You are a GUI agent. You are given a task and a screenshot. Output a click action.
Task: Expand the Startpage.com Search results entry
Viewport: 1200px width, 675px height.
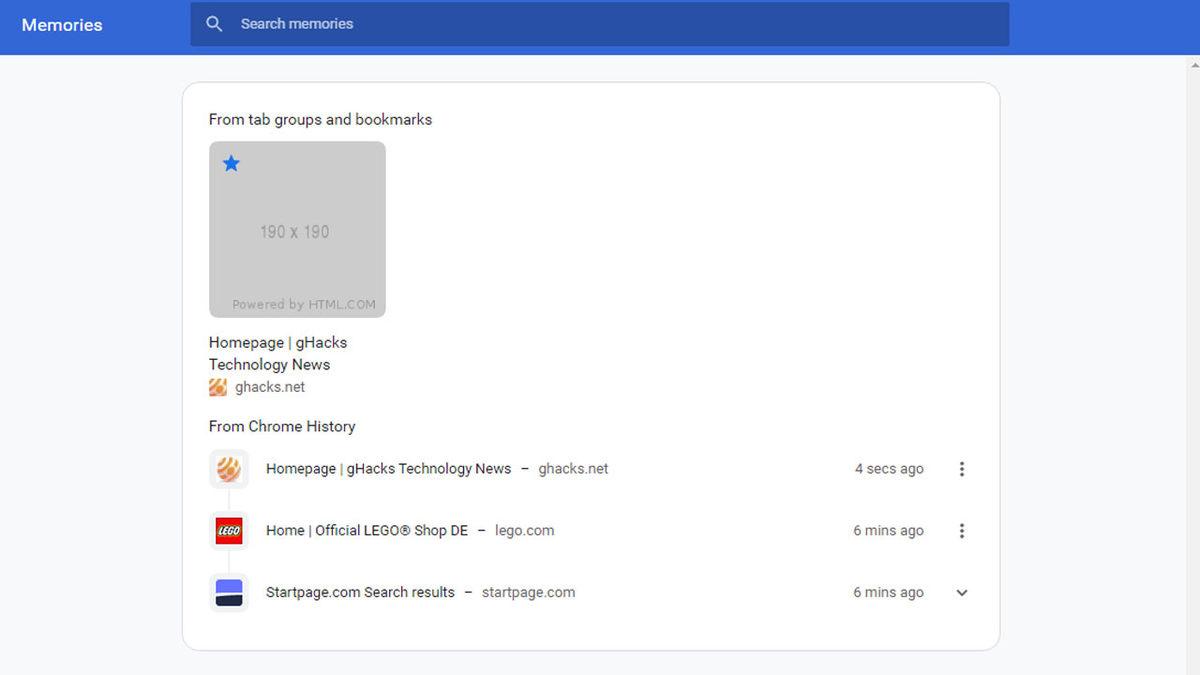click(x=961, y=592)
